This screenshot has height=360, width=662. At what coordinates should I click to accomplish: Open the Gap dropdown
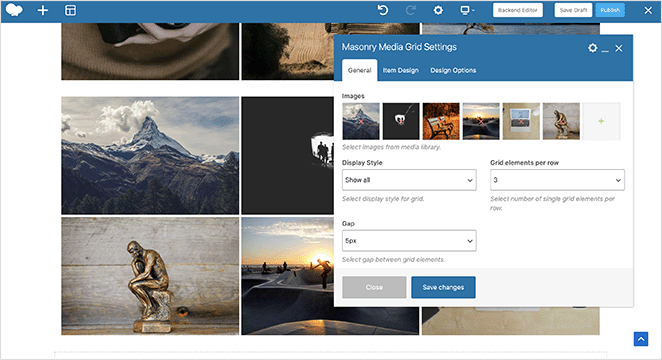(x=409, y=241)
